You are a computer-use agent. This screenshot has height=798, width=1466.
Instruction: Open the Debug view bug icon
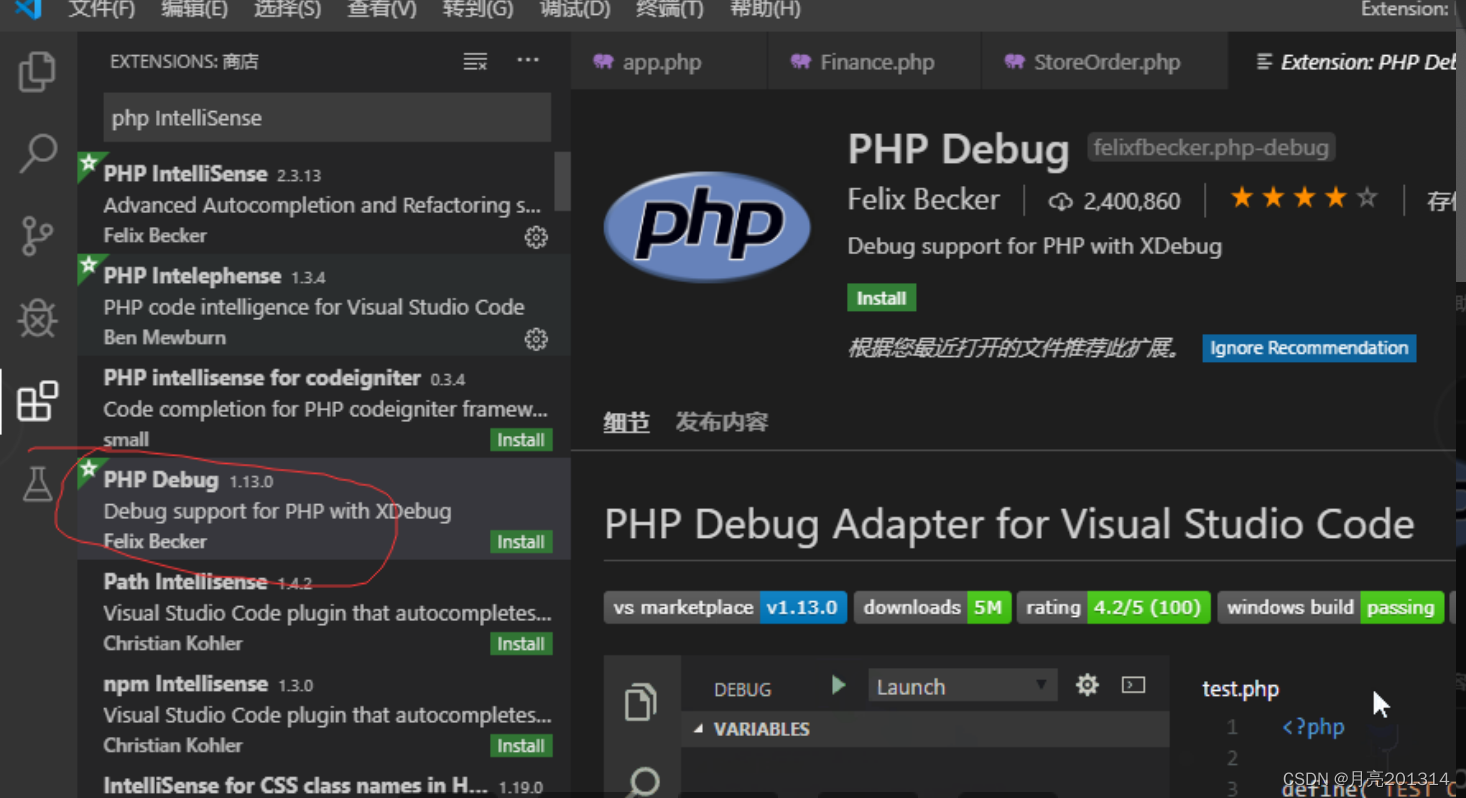(x=38, y=319)
